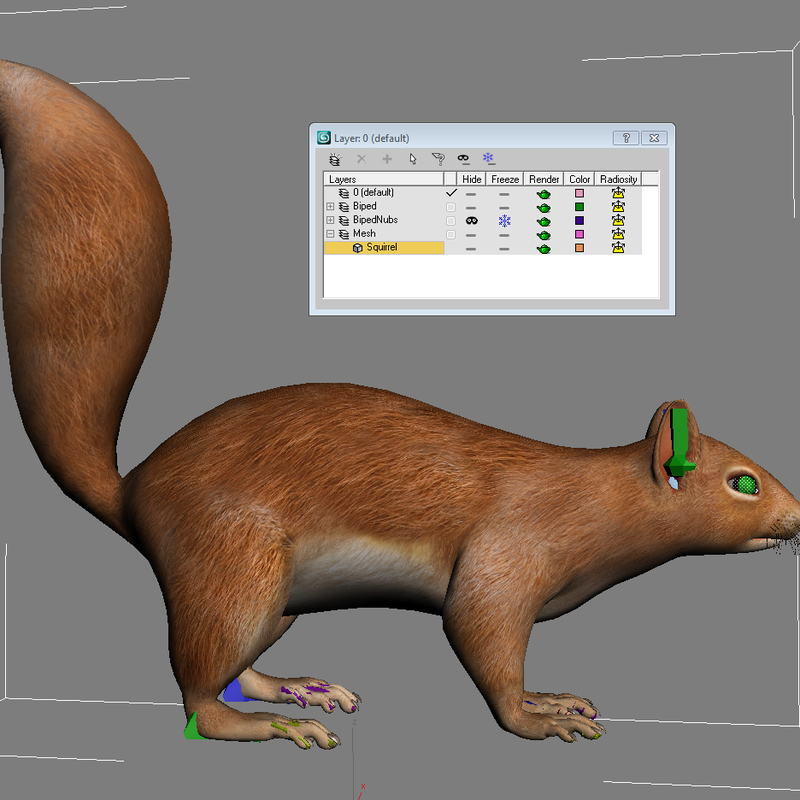800x800 pixels.
Task: Highlight selected objects' layers
Action: (439, 157)
